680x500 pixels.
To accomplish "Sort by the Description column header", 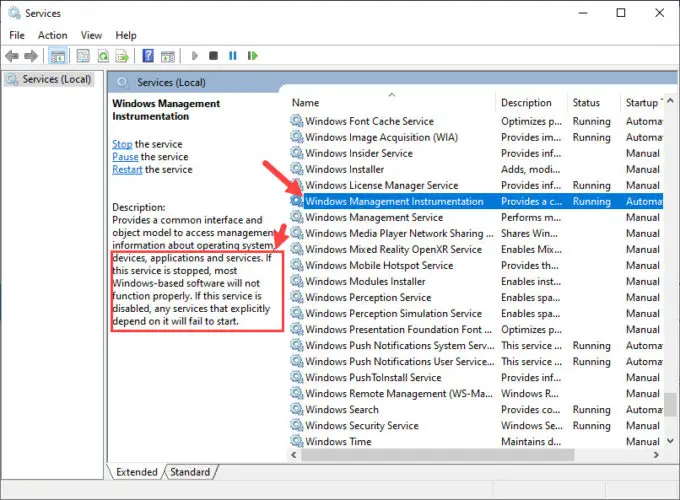I will (x=531, y=102).
